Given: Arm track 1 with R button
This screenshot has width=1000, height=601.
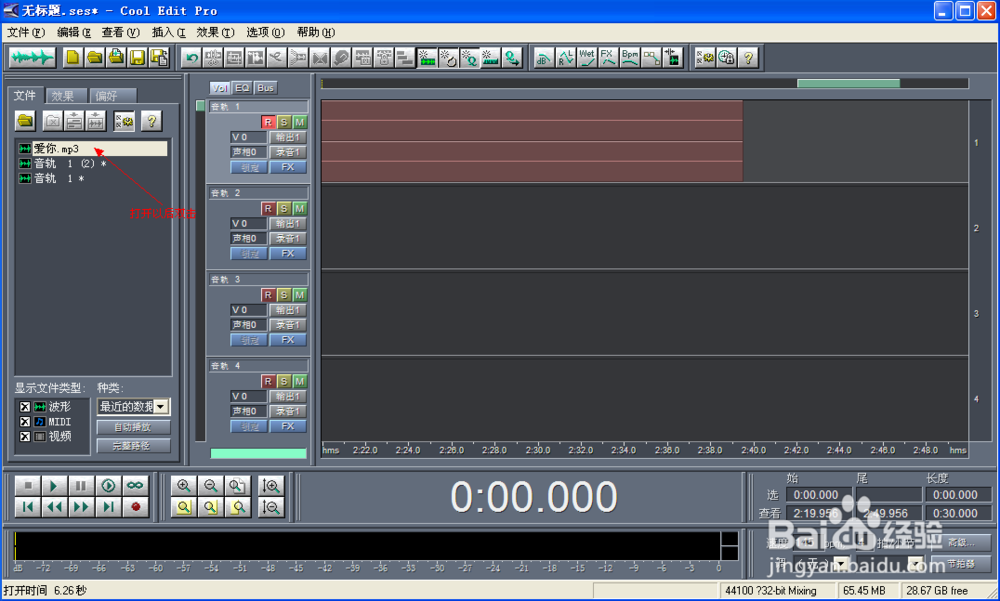Looking at the screenshot, I should tap(268, 122).
